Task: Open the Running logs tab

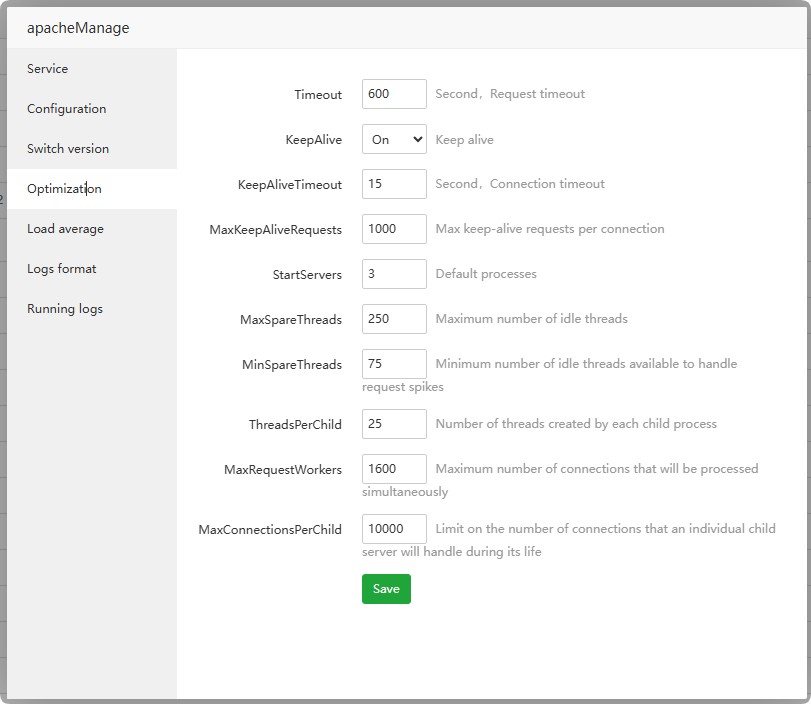Action: (x=65, y=309)
